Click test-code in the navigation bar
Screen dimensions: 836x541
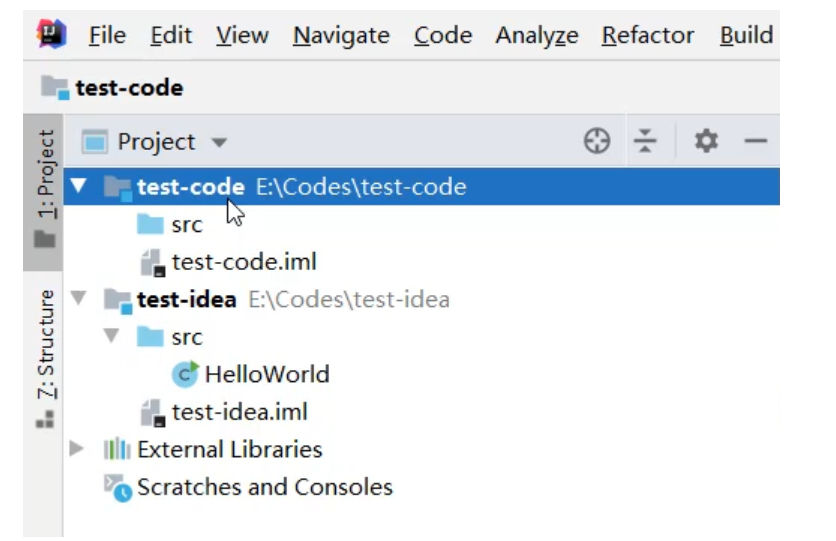pyautogui.click(x=128, y=88)
